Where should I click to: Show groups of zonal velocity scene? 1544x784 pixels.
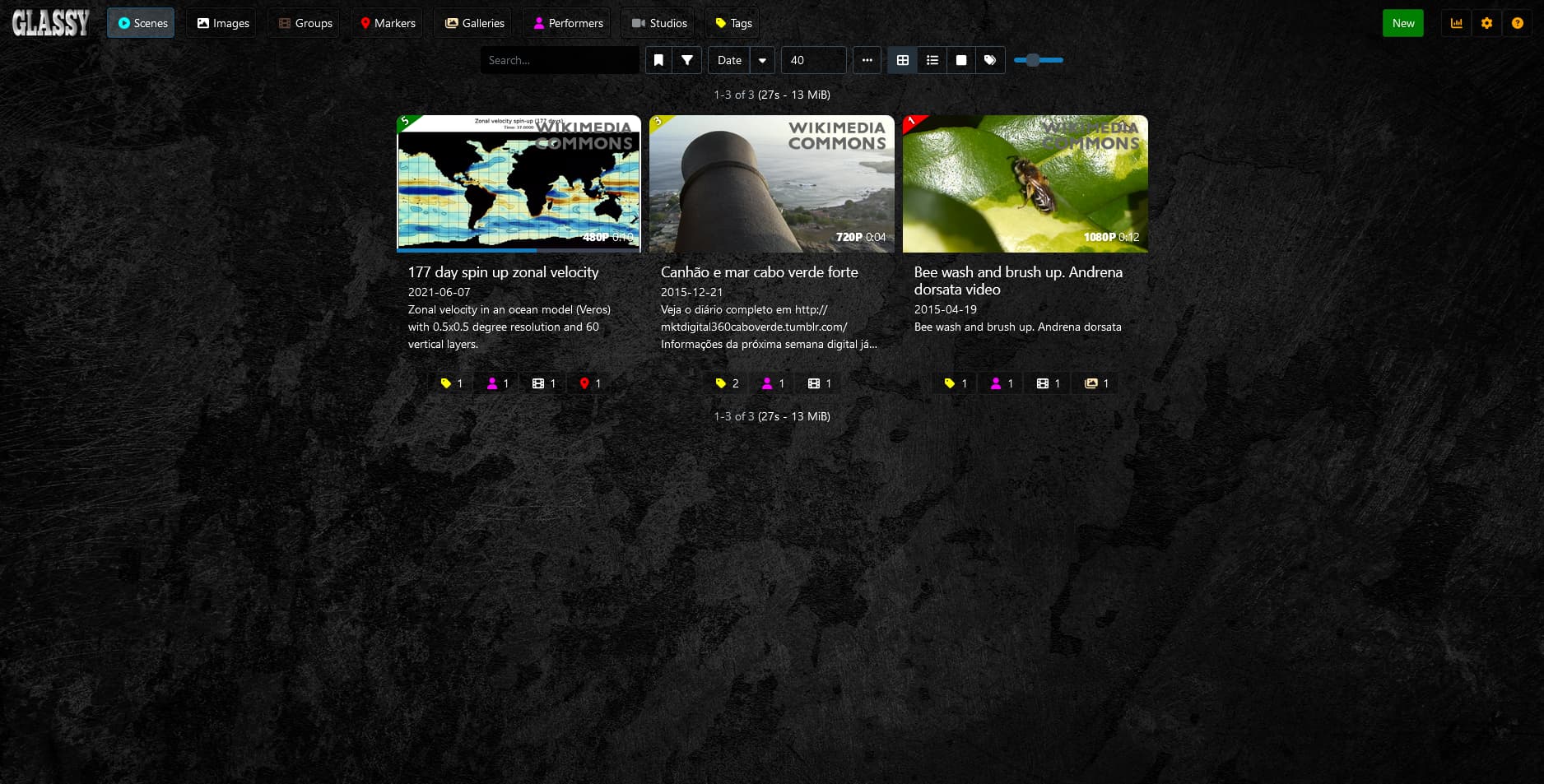pyautogui.click(x=544, y=383)
